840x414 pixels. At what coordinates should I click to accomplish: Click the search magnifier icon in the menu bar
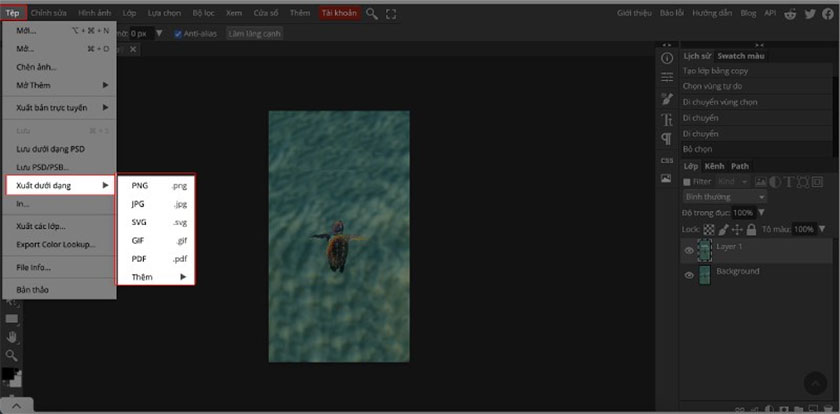pos(372,14)
